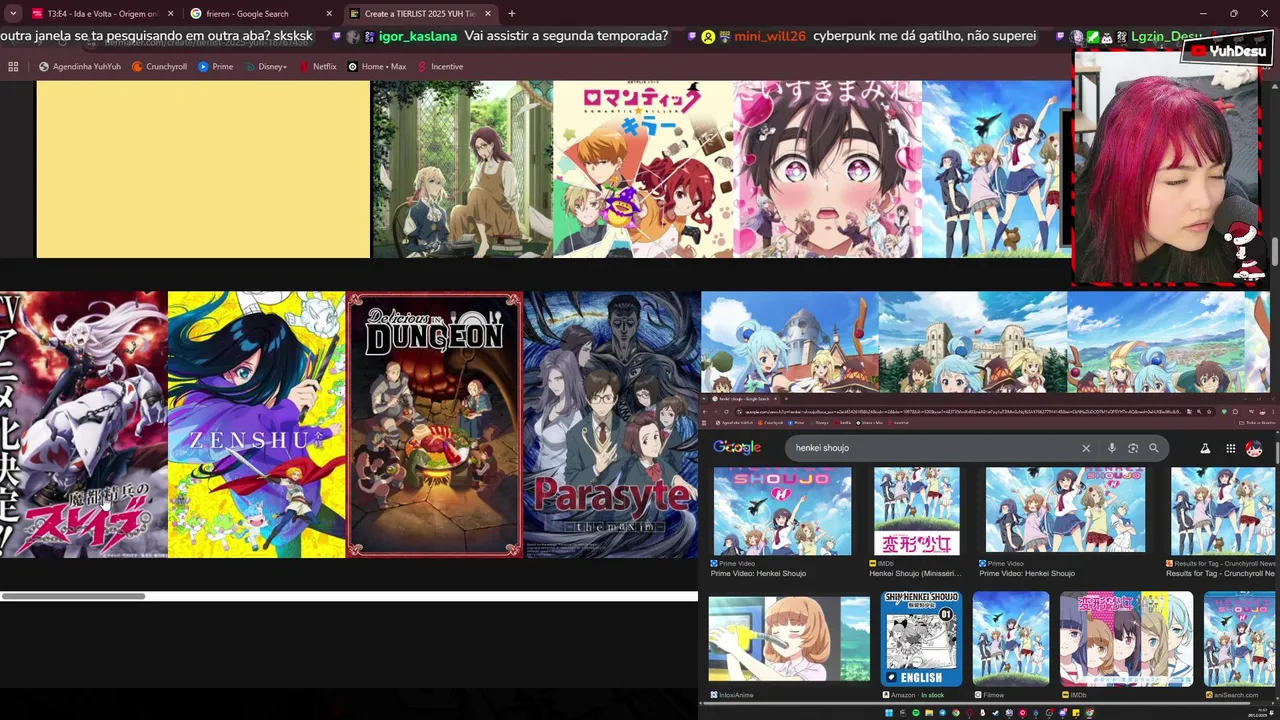Close the T3:E4 Ida e Volta tab

(x=170, y=13)
